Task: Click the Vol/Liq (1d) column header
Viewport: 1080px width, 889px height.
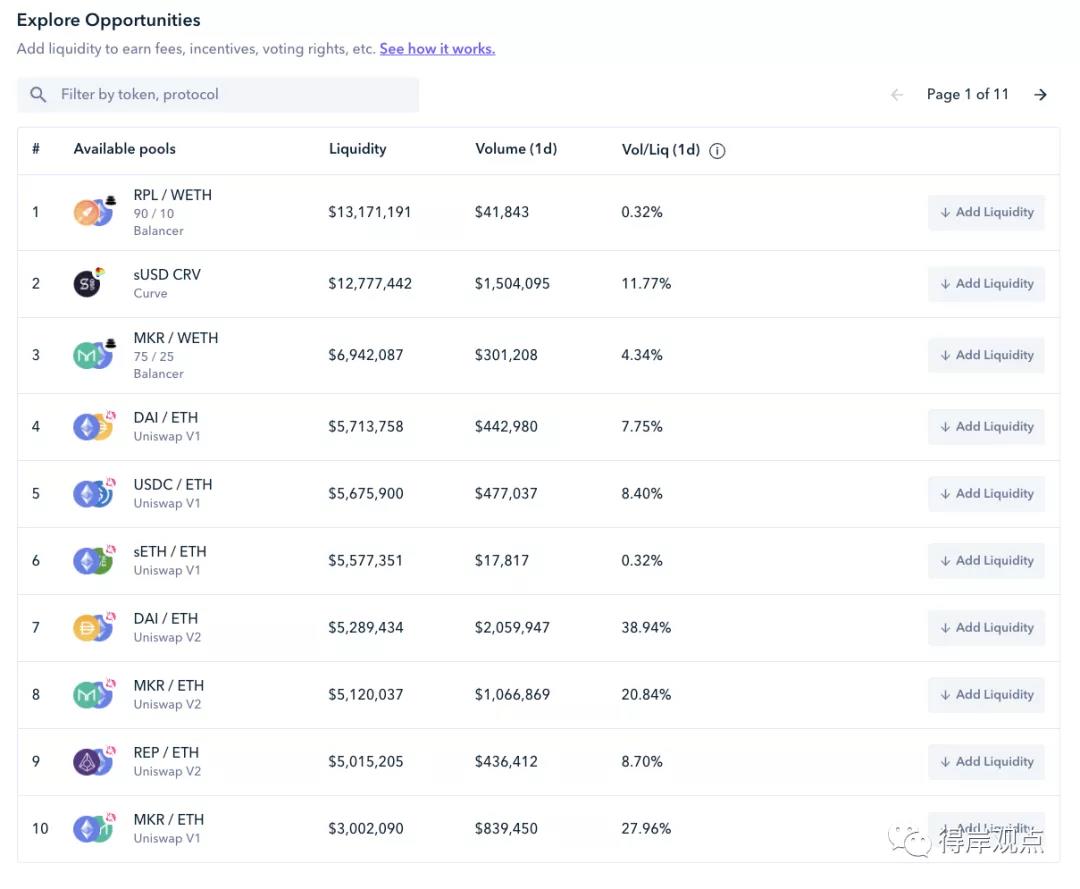Action: [661, 149]
